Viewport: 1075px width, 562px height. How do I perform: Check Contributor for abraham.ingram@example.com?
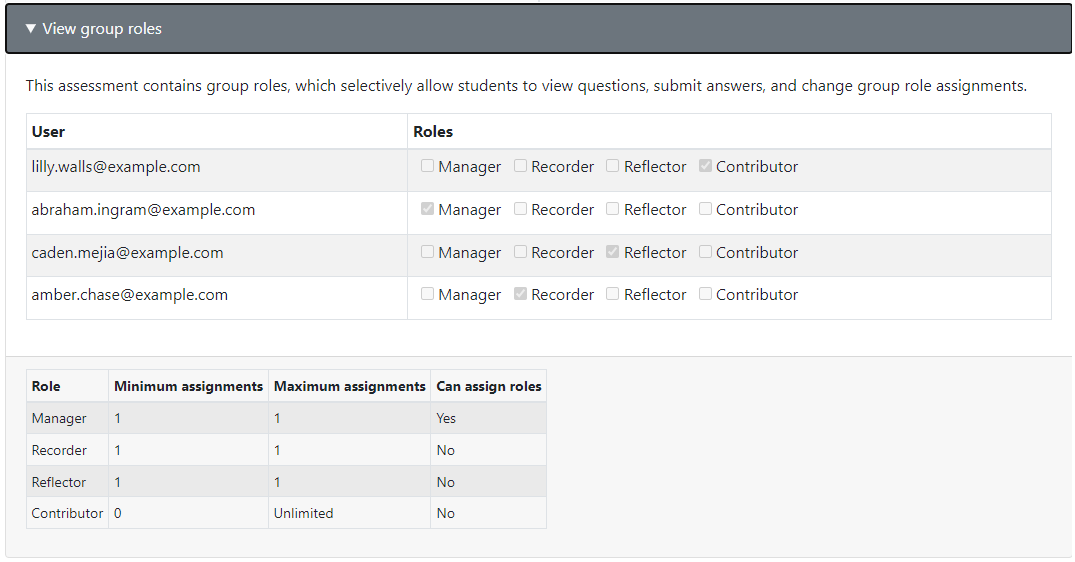click(705, 209)
